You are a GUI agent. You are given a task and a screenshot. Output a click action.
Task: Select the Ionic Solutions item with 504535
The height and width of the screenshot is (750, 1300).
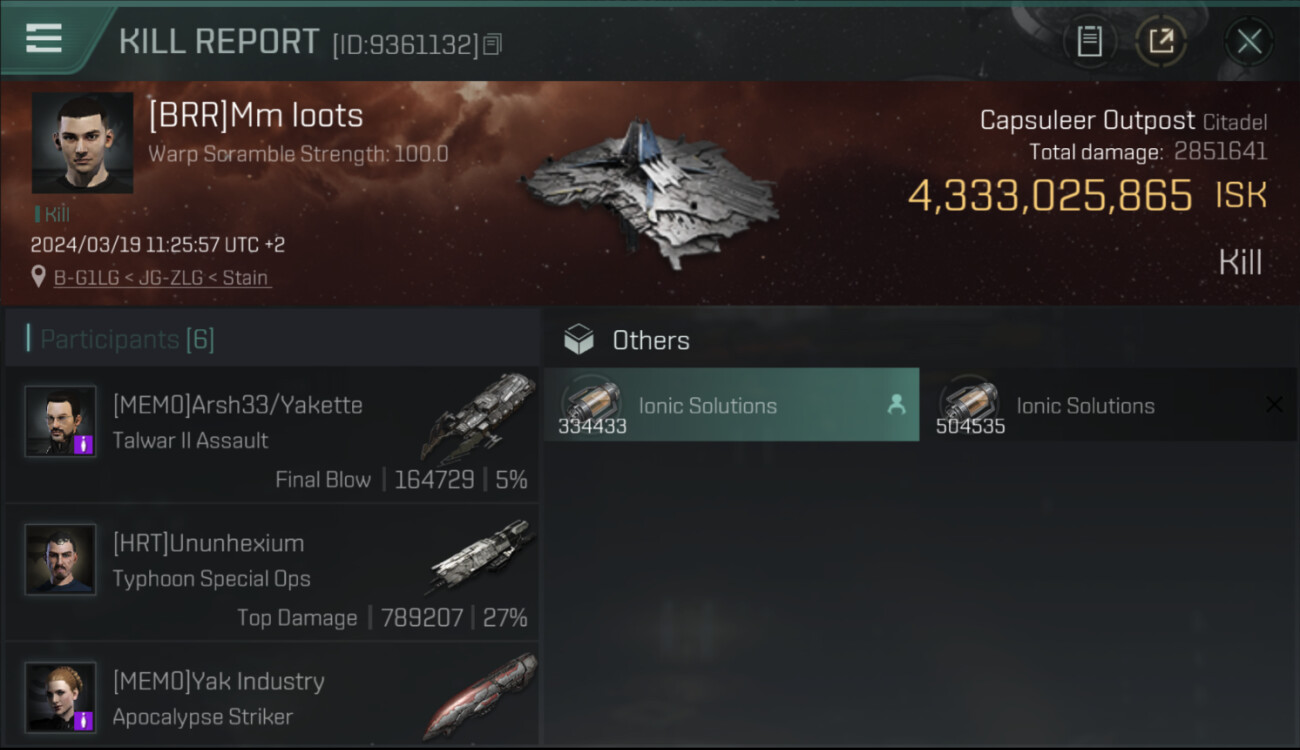1085,405
